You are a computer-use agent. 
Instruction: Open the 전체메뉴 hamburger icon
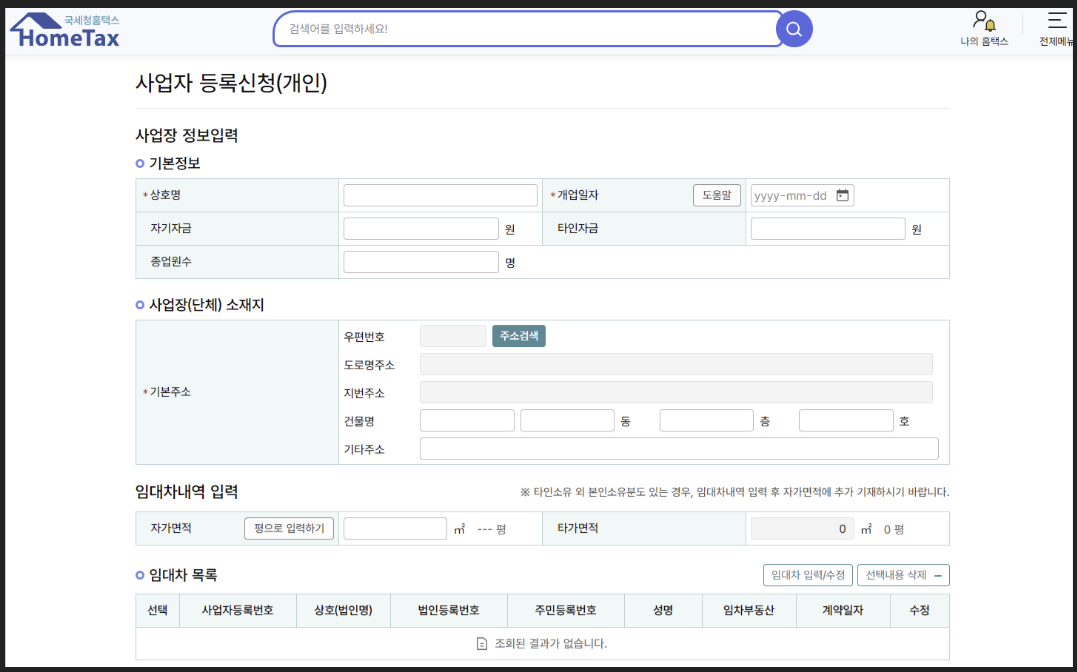click(x=1056, y=20)
